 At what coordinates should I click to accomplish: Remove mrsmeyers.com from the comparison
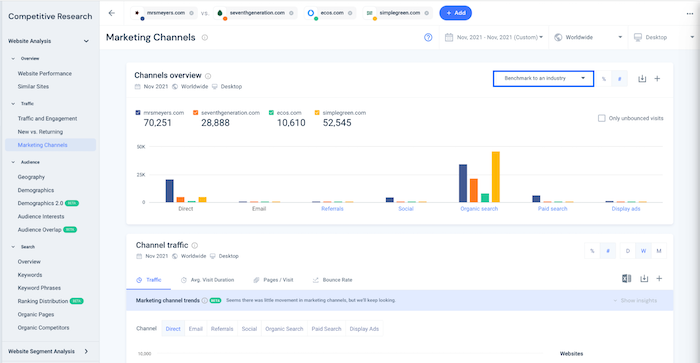(192, 13)
